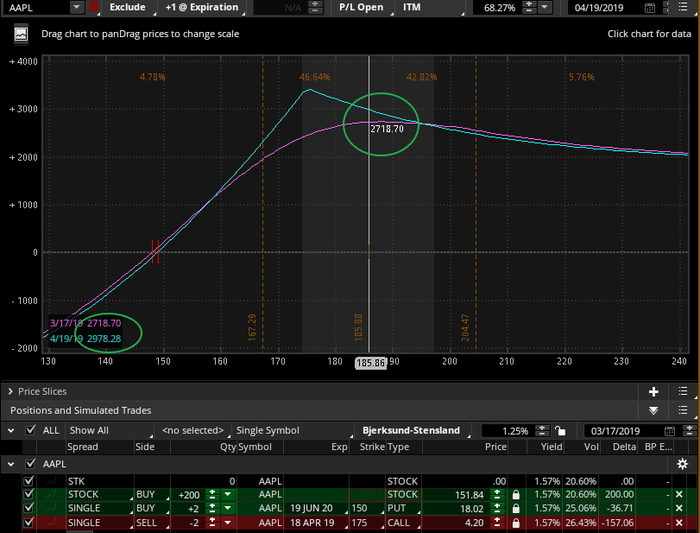Remove the SINGLE SELL CALL row
The width and height of the screenshot is (700, 533).
(679, 523)
